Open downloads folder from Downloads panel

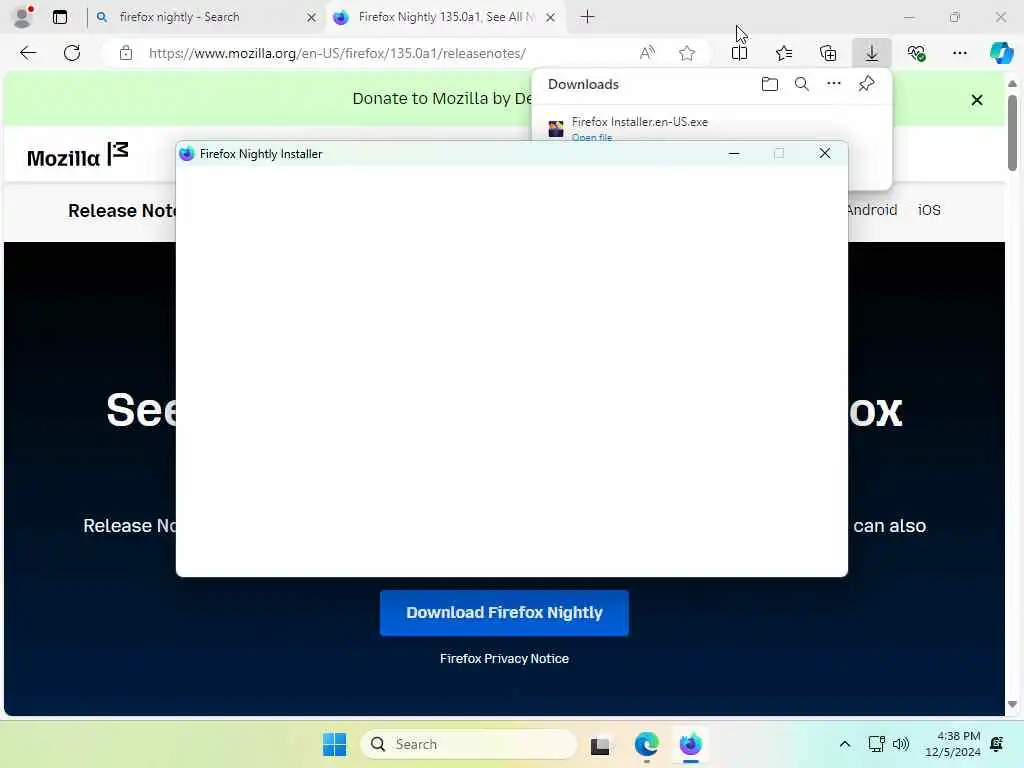coord(770,84)
